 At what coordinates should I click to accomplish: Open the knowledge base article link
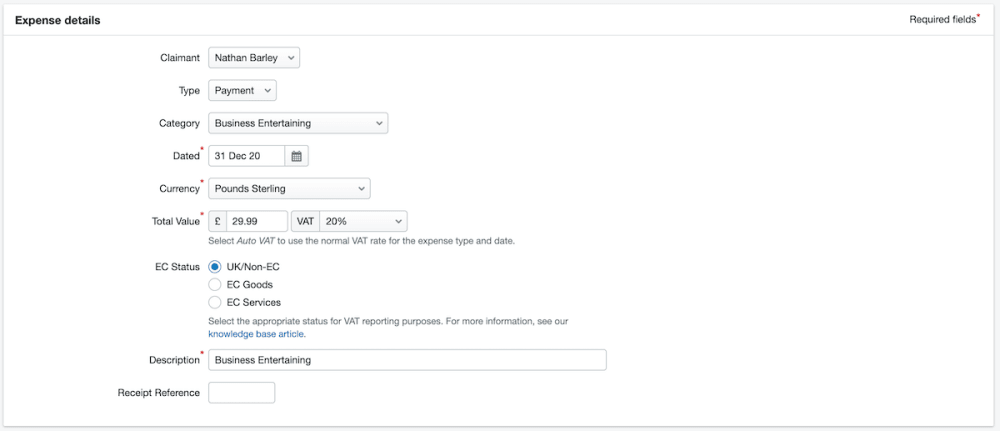(x=255, y=334)
